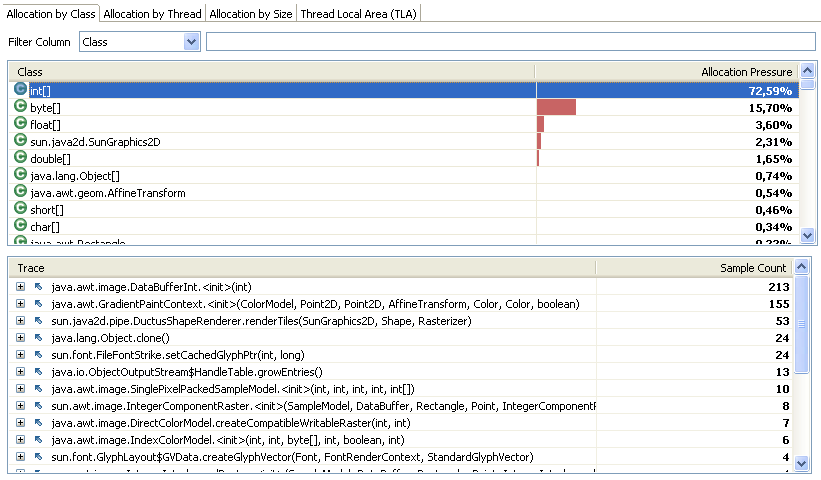
Task: Click the 72,59% allocation pressure value
Action: (x=770, y=91)
